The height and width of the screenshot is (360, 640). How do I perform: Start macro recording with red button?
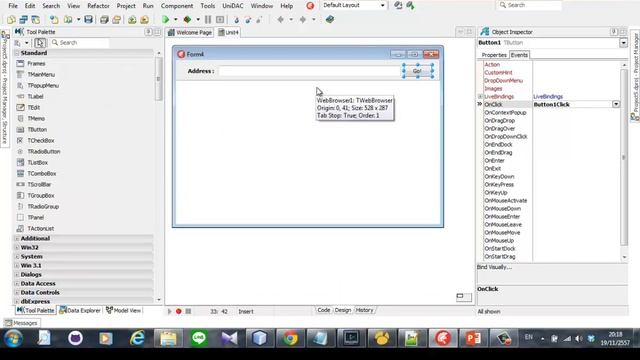tap(178, 311)
